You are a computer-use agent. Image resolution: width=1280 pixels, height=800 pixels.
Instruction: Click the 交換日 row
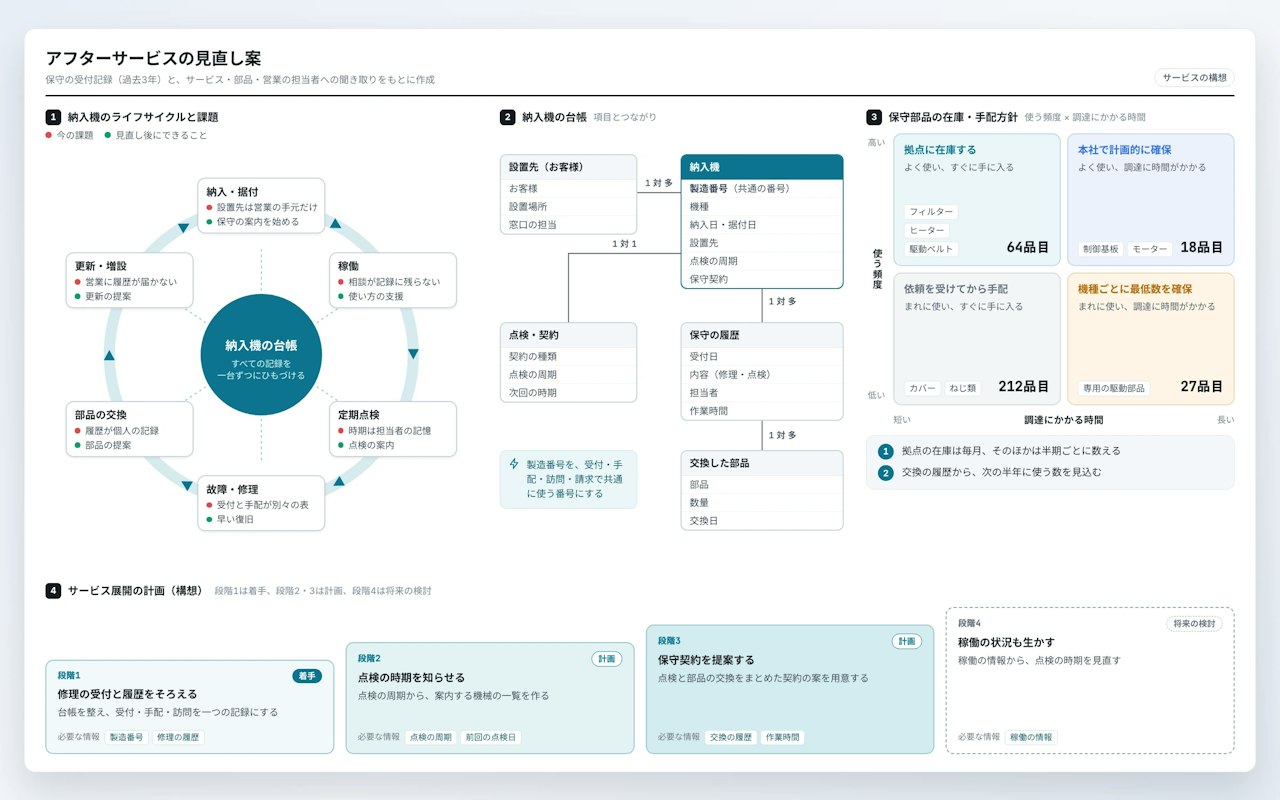coord(762,521)
